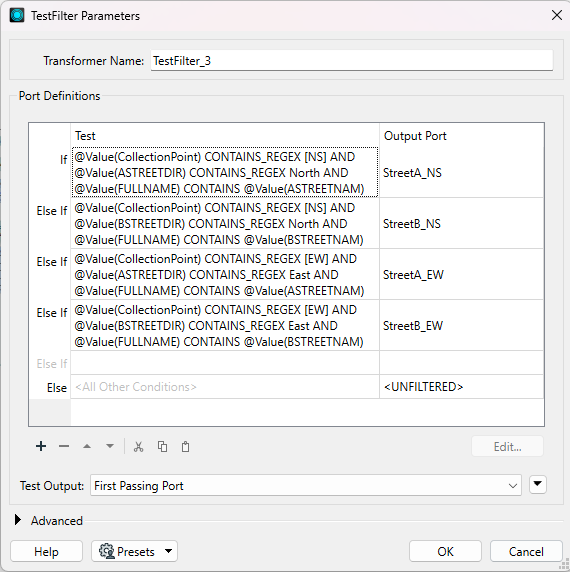
Task: Open the Help button
Action: coord(46,551)
